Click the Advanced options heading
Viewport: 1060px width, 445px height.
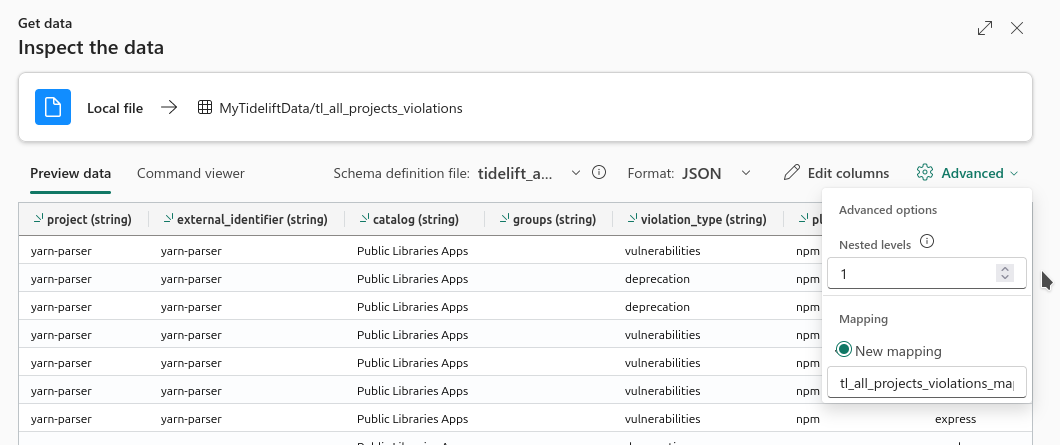(x=888, y=210)
